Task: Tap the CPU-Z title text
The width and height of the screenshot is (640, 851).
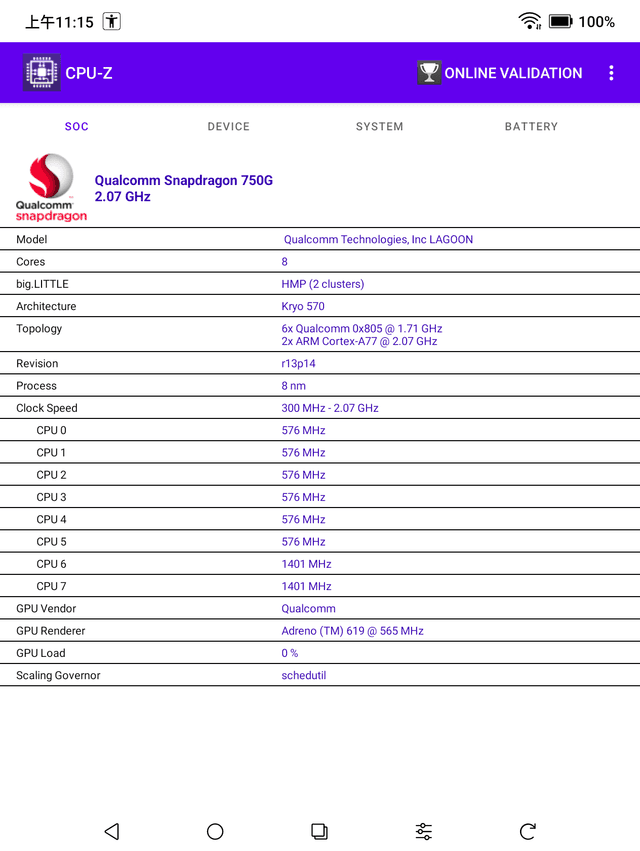Action: click(89, 73)
